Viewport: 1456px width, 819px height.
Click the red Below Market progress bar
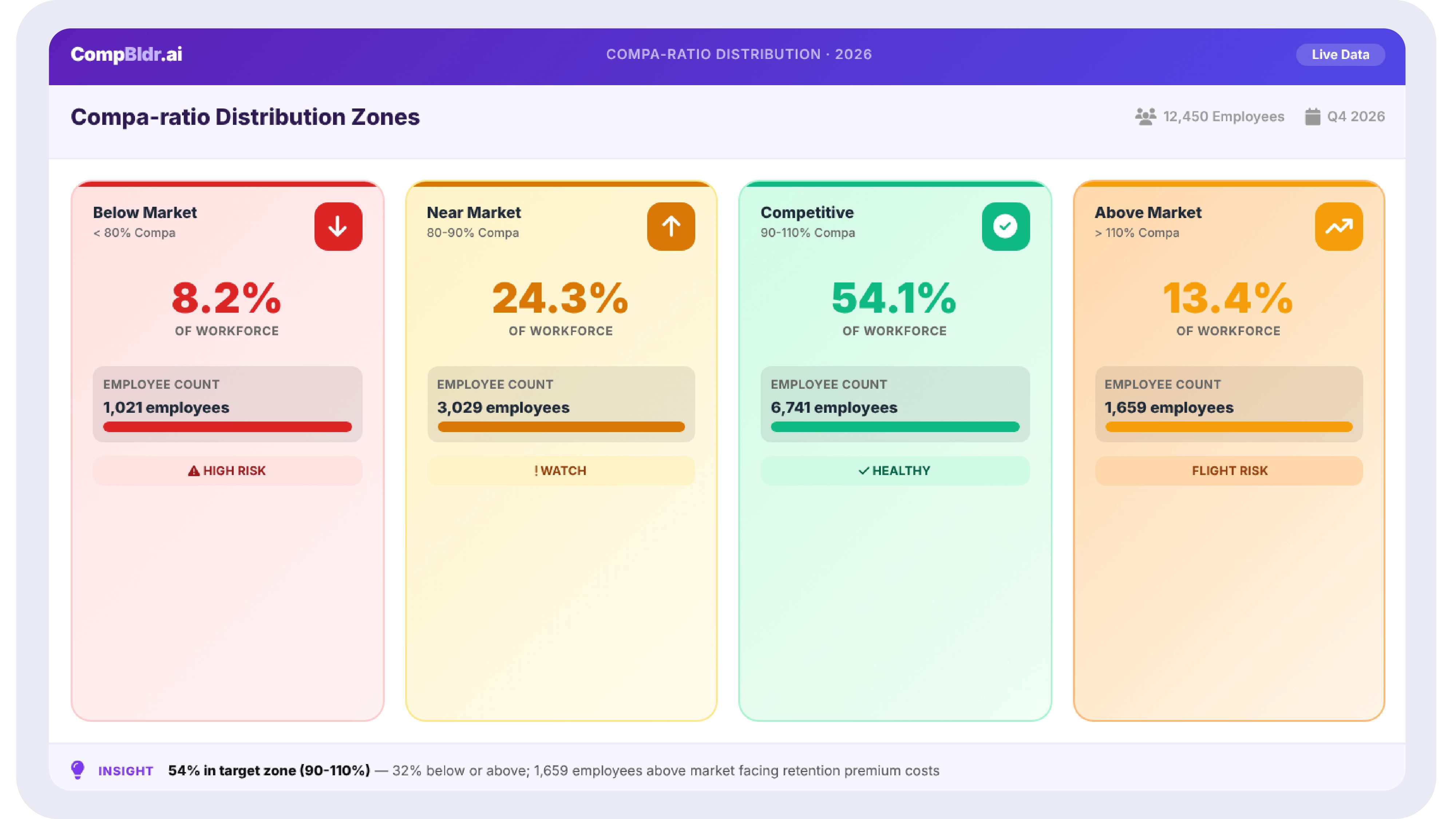[227, 427]
